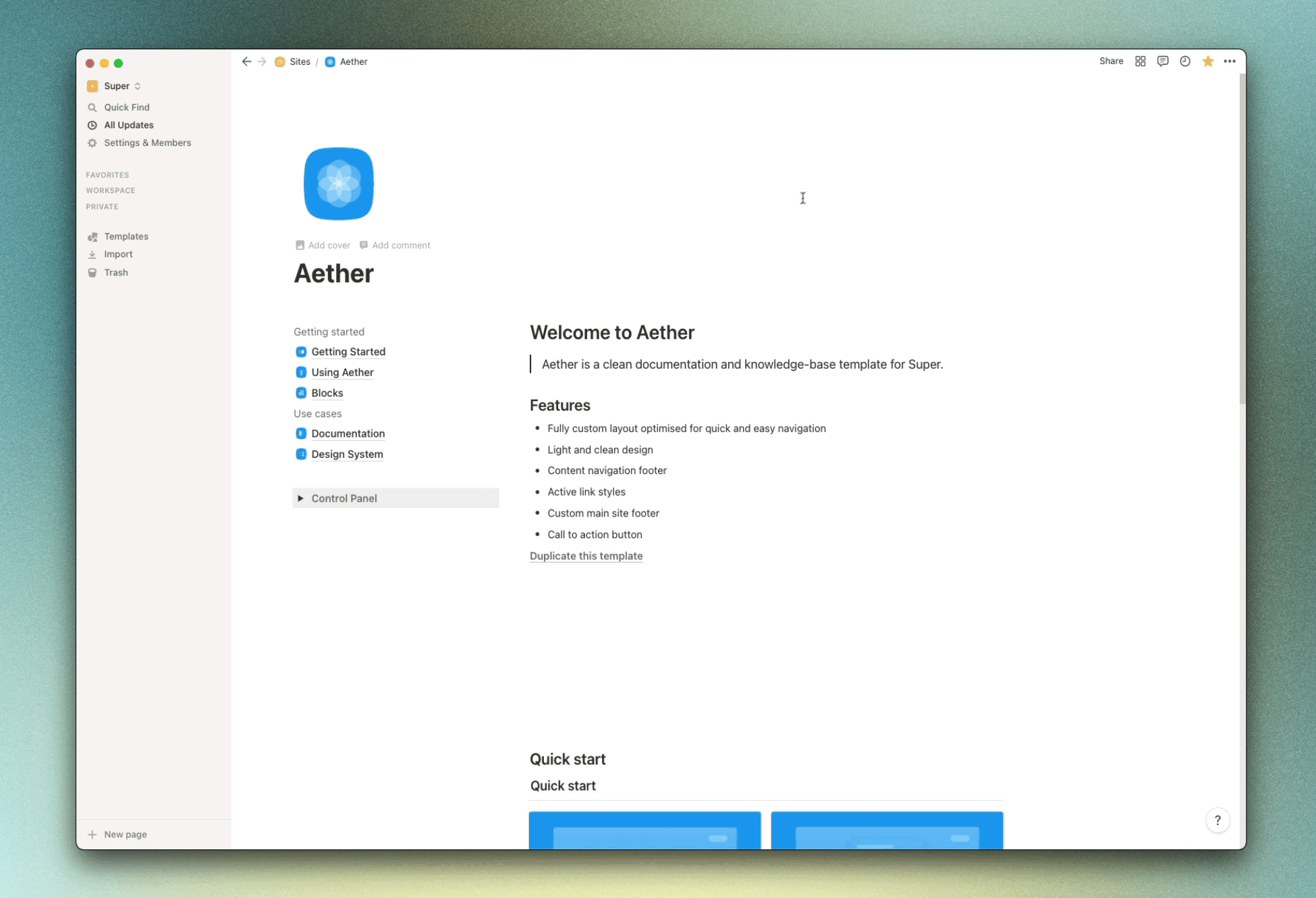This screenshot has height=898, width=1316.
Task: Click the help question mark button
Action: [x=1217, y=820]
